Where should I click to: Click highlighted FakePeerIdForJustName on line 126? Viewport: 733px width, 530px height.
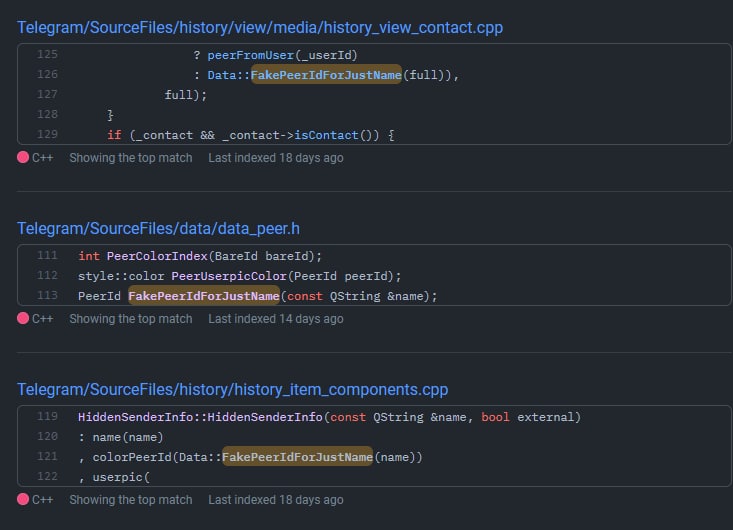(x=326, y=75)
